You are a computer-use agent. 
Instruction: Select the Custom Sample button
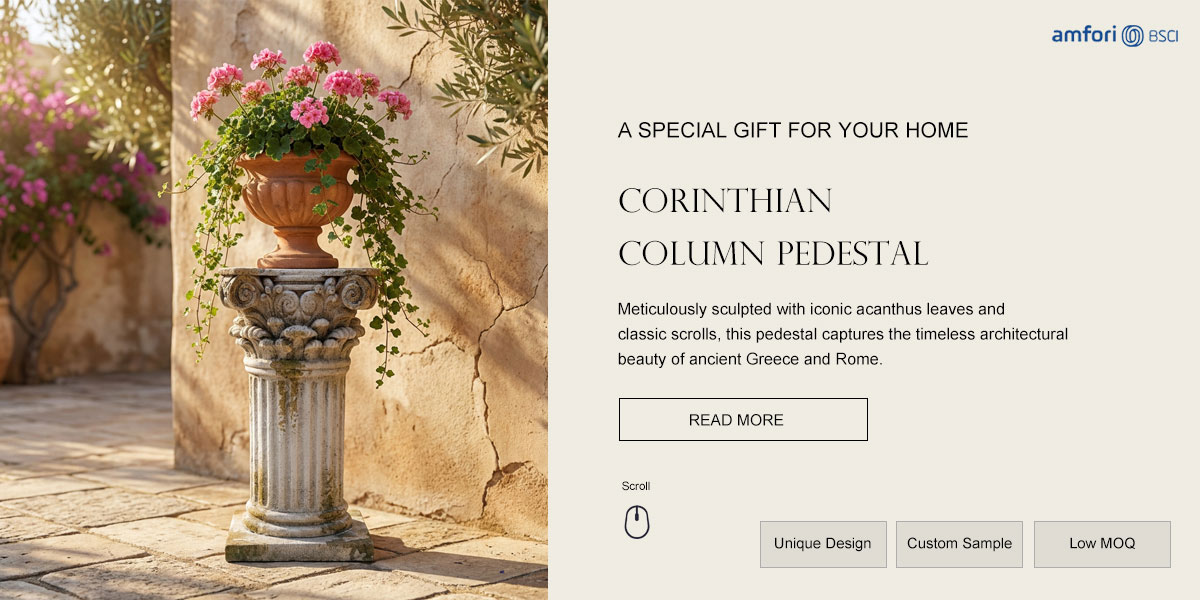pos(959,544)
